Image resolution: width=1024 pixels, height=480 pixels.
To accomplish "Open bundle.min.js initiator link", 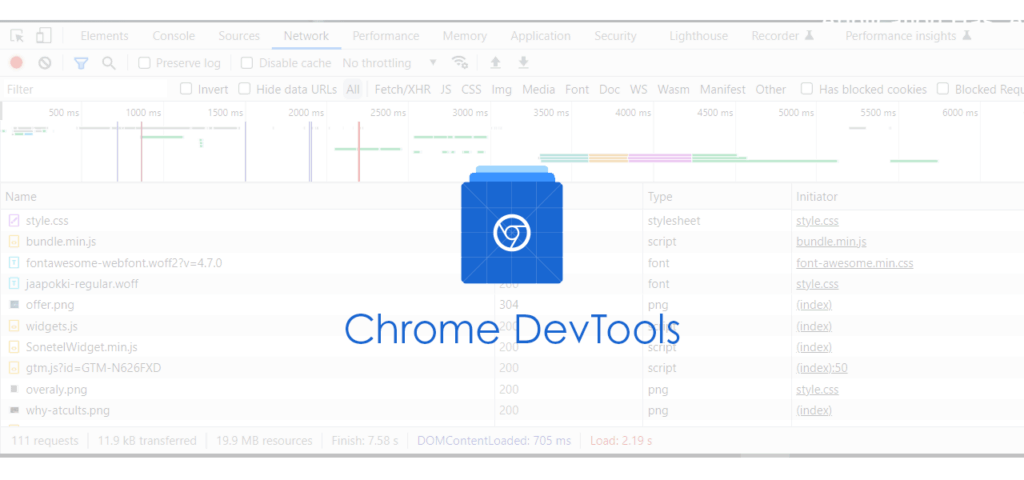I will (x=831, y=242).
